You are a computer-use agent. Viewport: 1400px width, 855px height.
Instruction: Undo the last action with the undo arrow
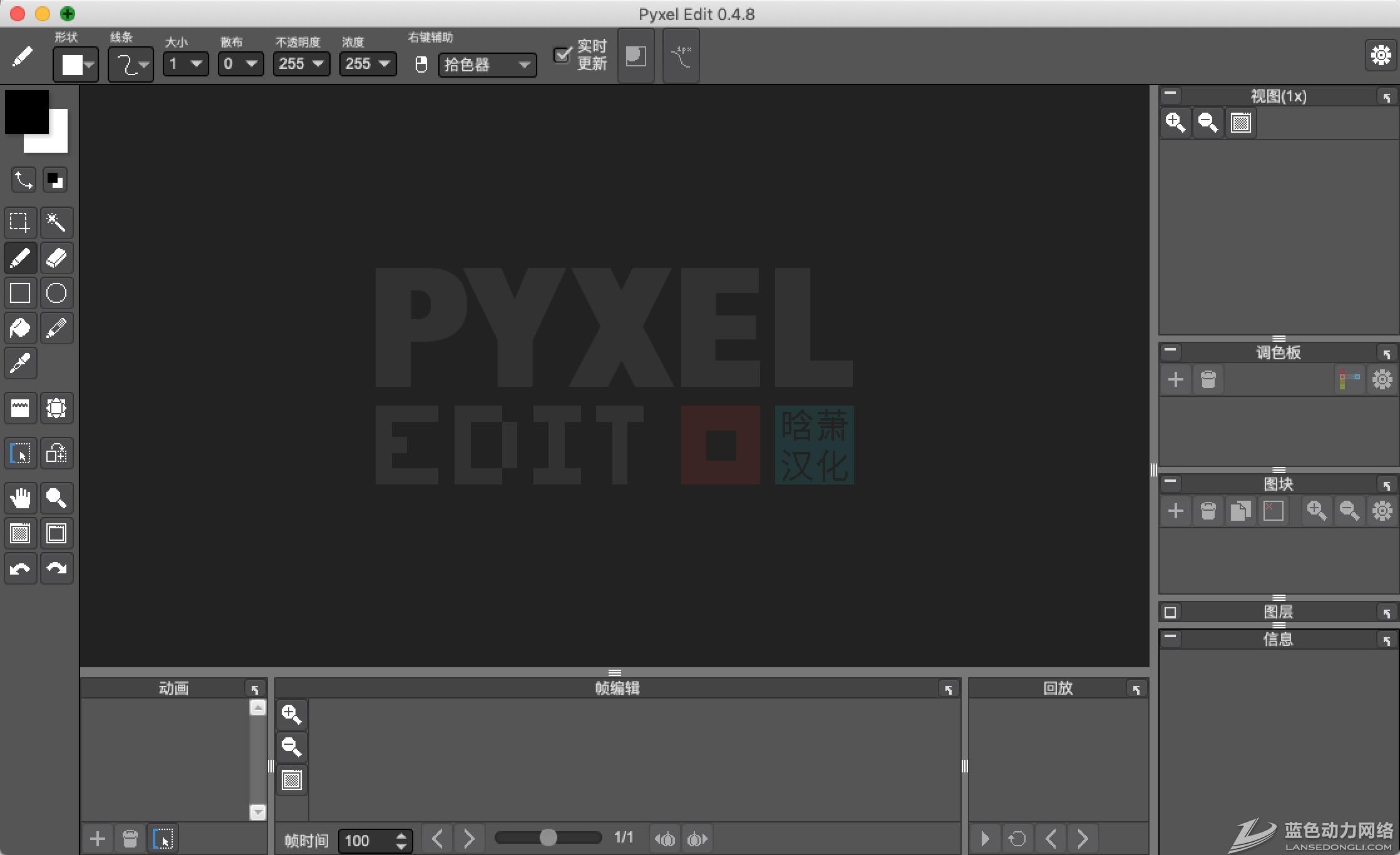(21, 569)
